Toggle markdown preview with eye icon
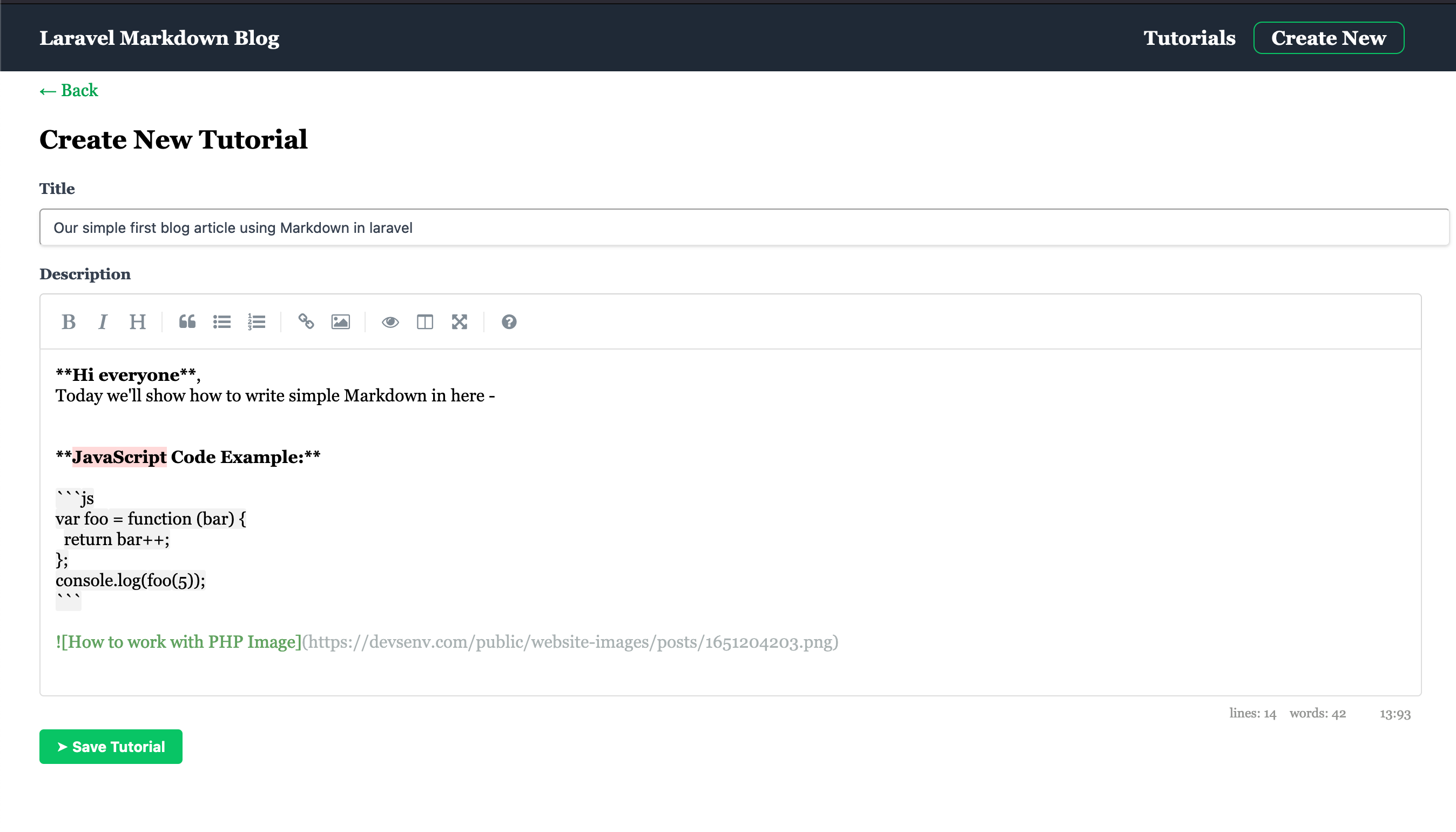 pyautogui.click(x=390, y=323)
